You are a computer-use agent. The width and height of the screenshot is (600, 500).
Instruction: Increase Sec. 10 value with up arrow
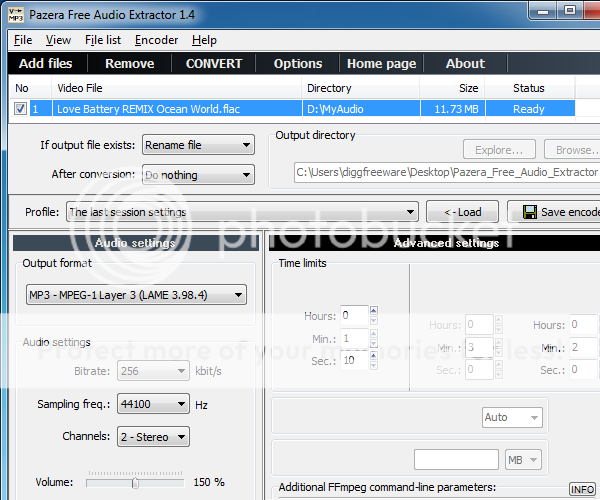[x=374, y=355]
